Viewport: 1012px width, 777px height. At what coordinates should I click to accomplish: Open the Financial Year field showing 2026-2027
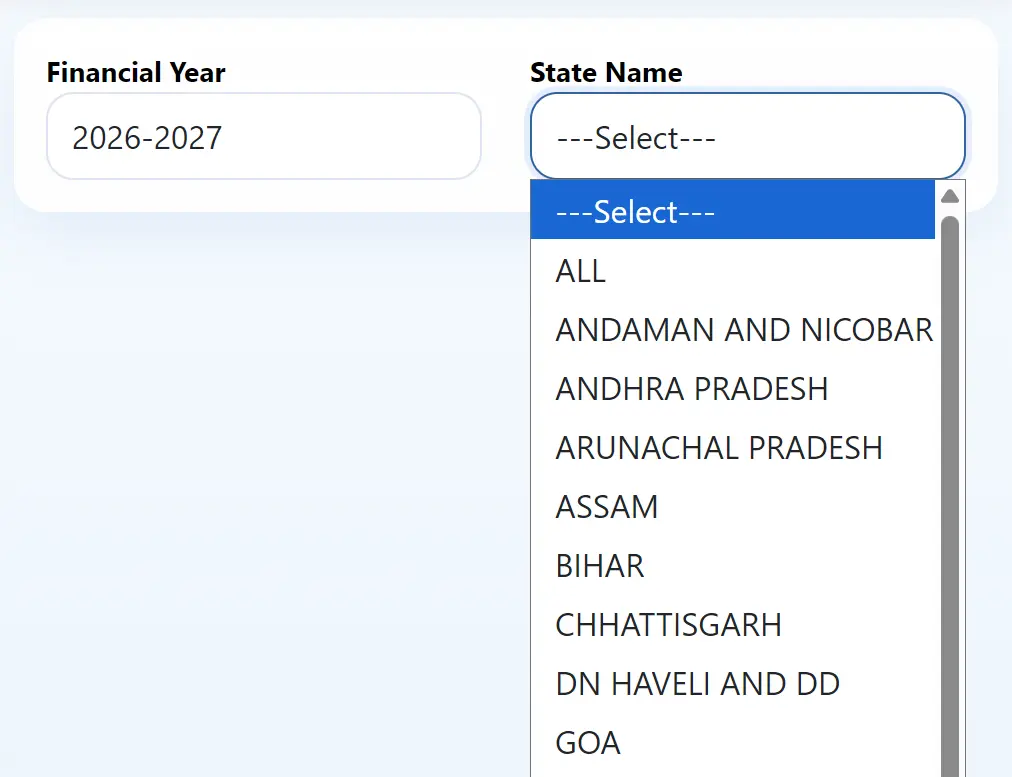(263, 136)
